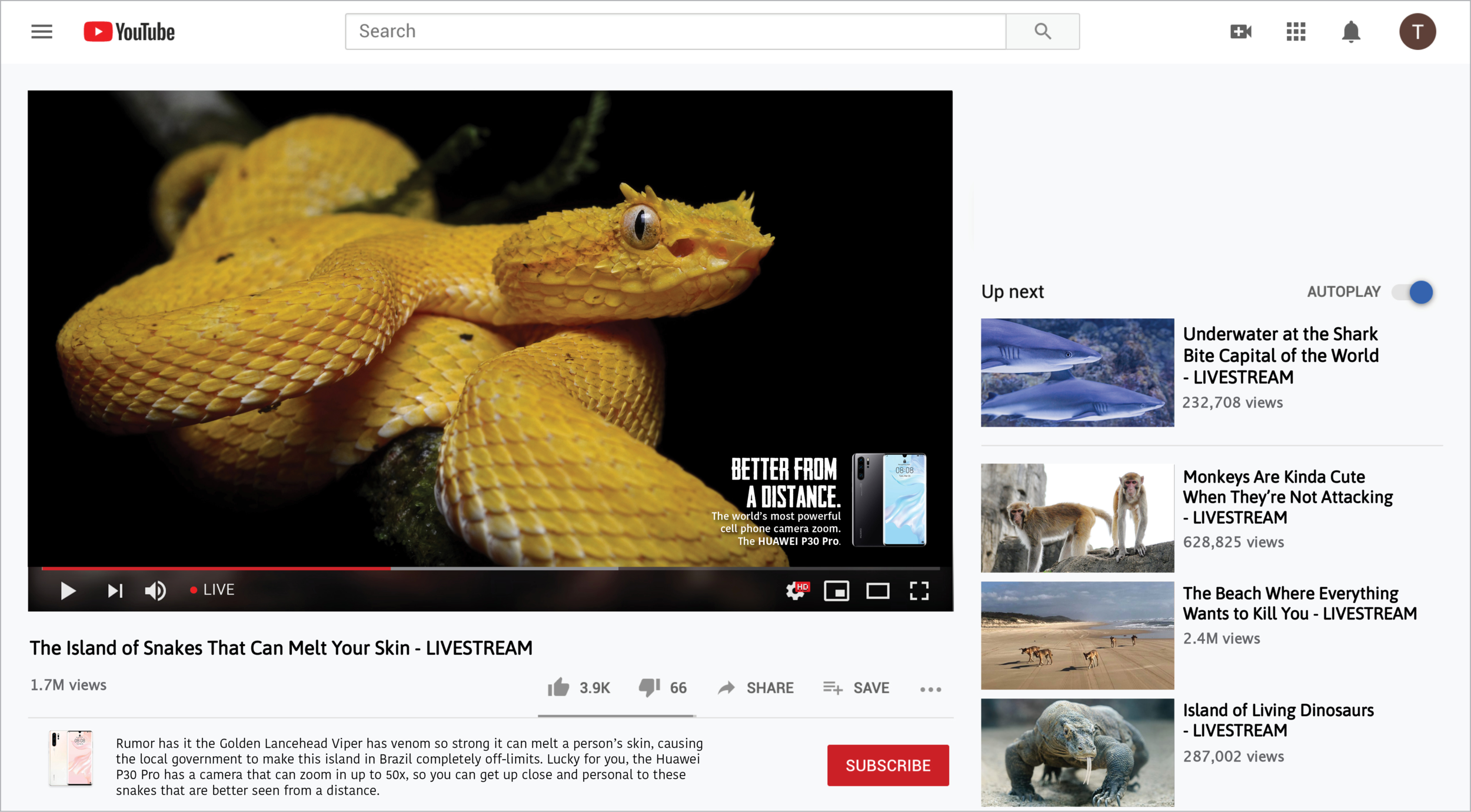1471x812 pixels.
Task: Open the shark livestream thumbnail
Action: pyautogui.click(x=1077, y=372)
